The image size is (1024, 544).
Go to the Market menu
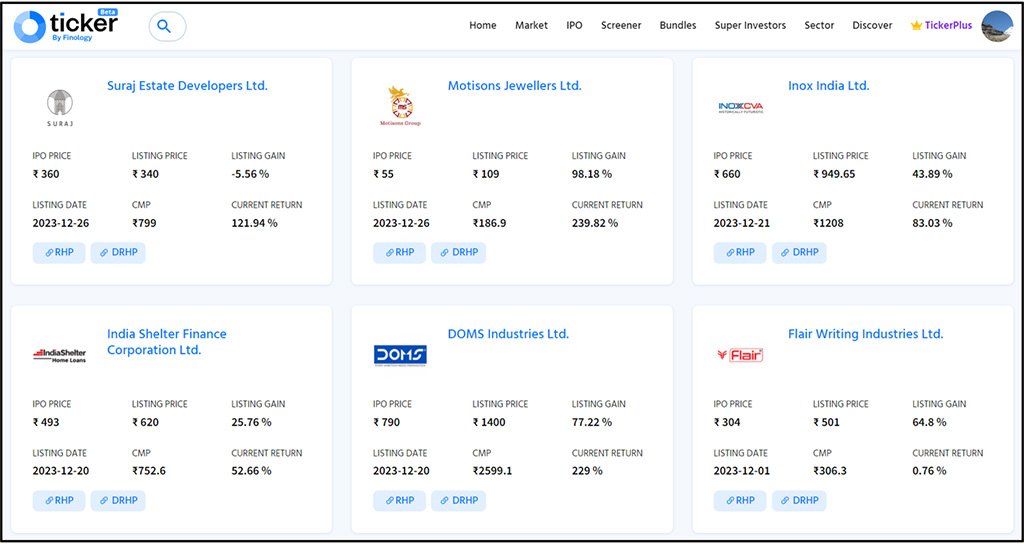click(x=531, y=26)
